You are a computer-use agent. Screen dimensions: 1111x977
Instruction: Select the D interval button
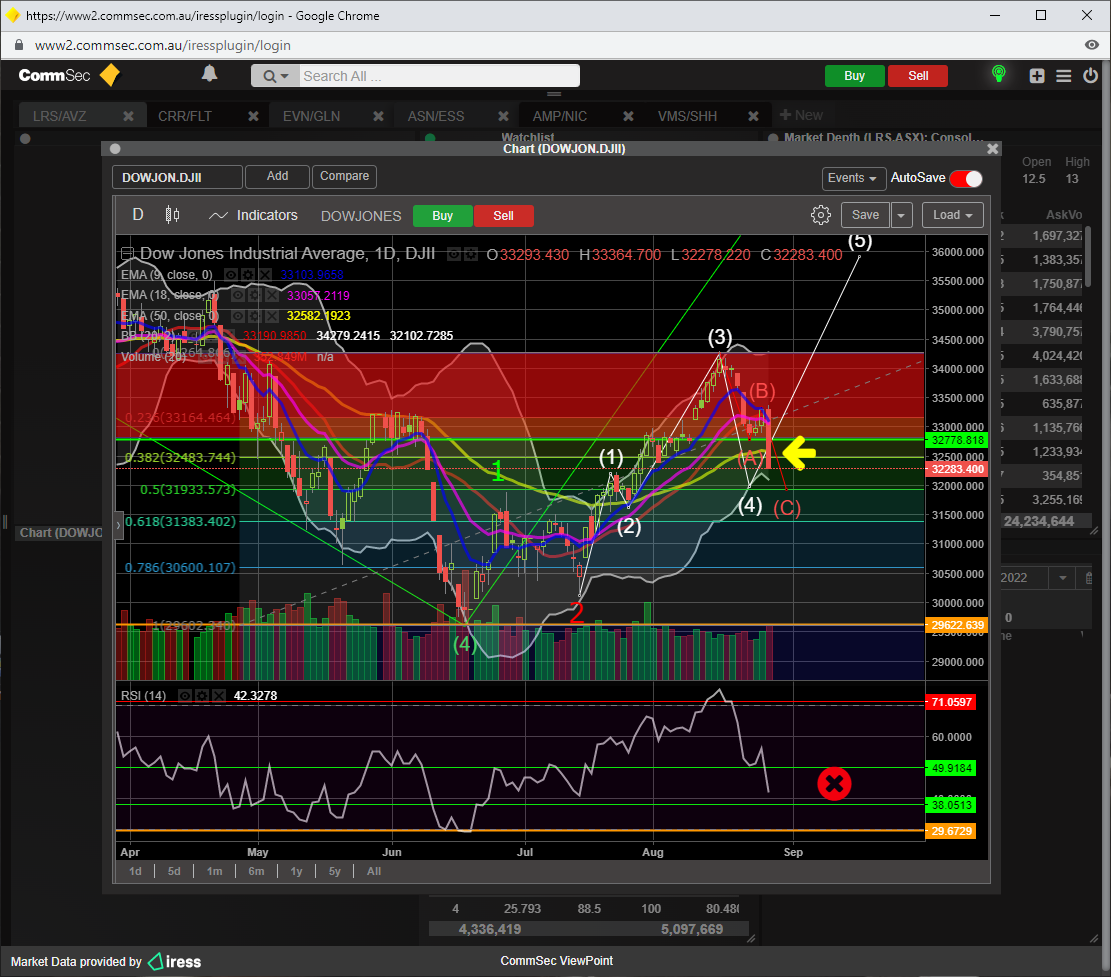(x=138, y=215)
